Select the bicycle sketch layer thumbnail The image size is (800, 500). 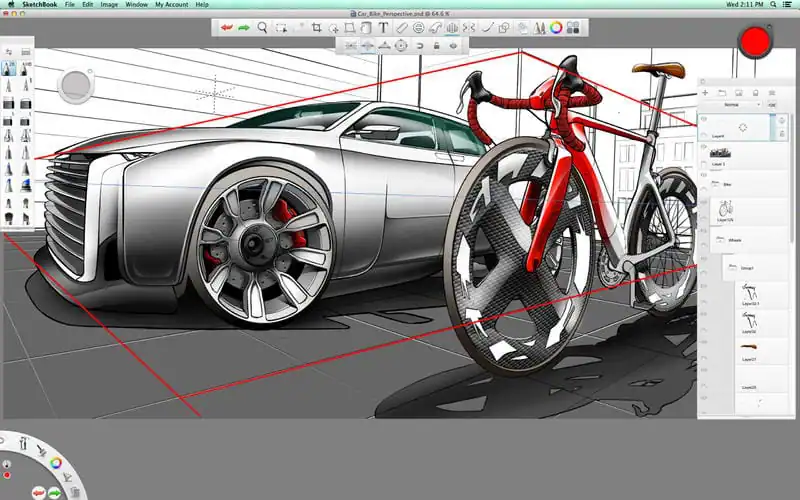tap(726, 209)
